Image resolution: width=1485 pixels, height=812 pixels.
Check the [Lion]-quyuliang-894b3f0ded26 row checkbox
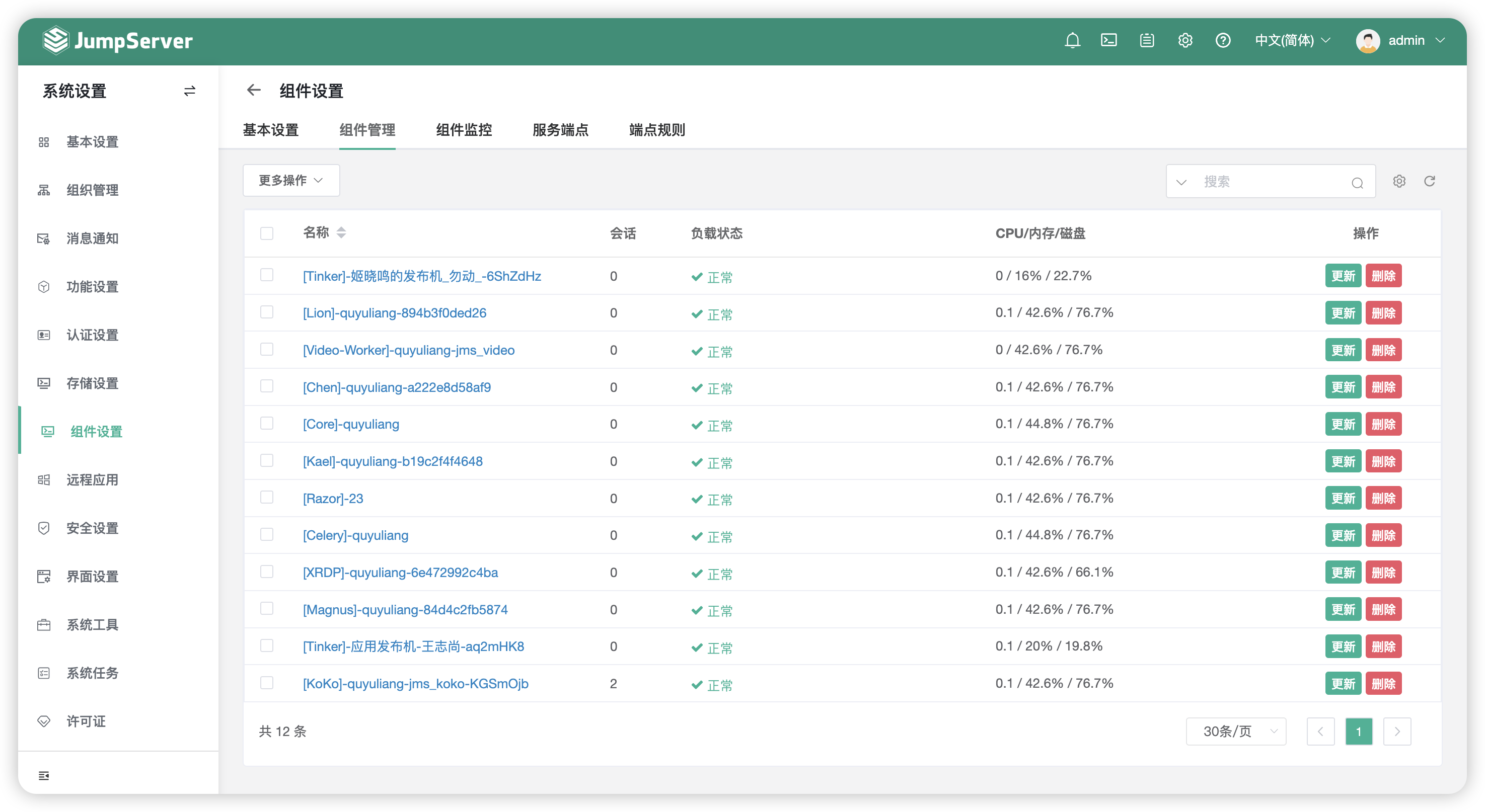click(266, 312)
